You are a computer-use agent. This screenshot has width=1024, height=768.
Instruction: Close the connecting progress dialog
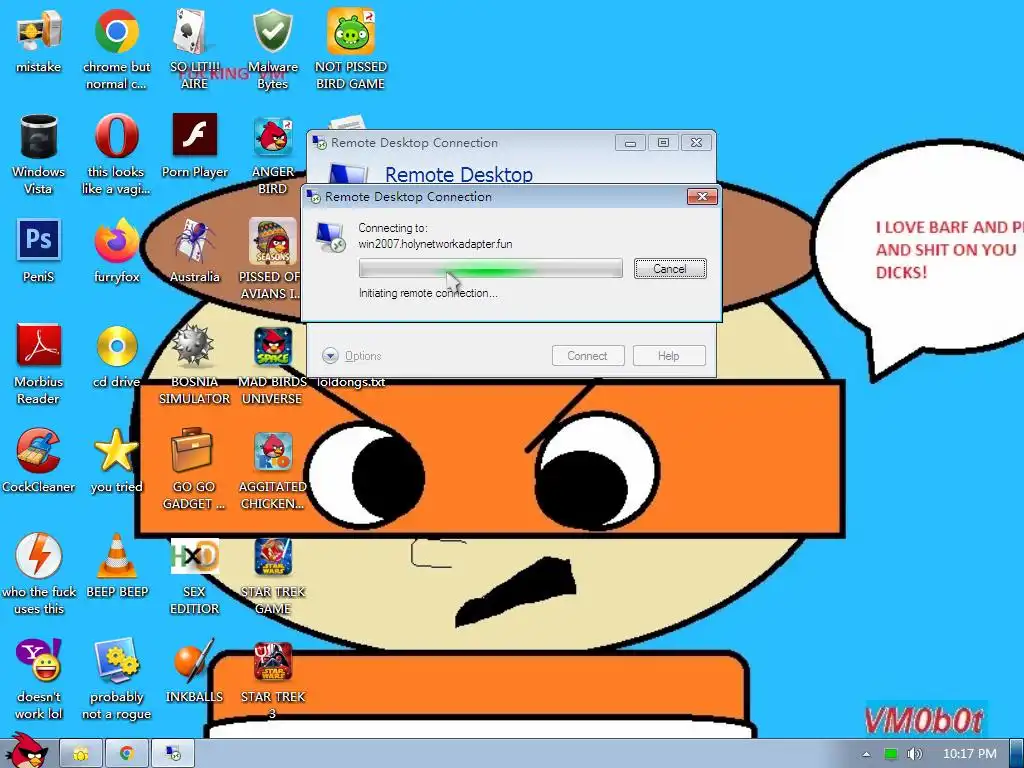[702, 197]
